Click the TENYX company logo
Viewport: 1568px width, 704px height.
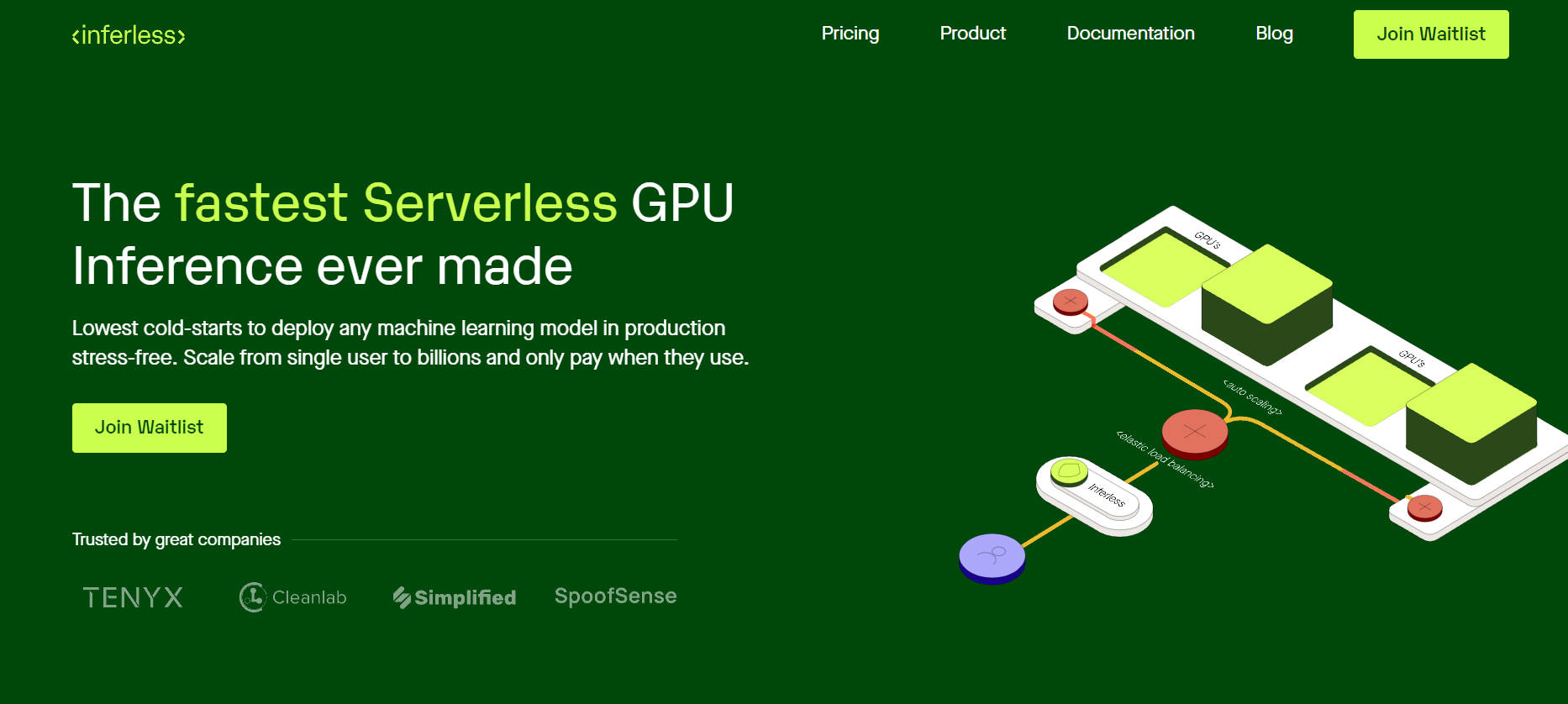click(x=133, y=597)
